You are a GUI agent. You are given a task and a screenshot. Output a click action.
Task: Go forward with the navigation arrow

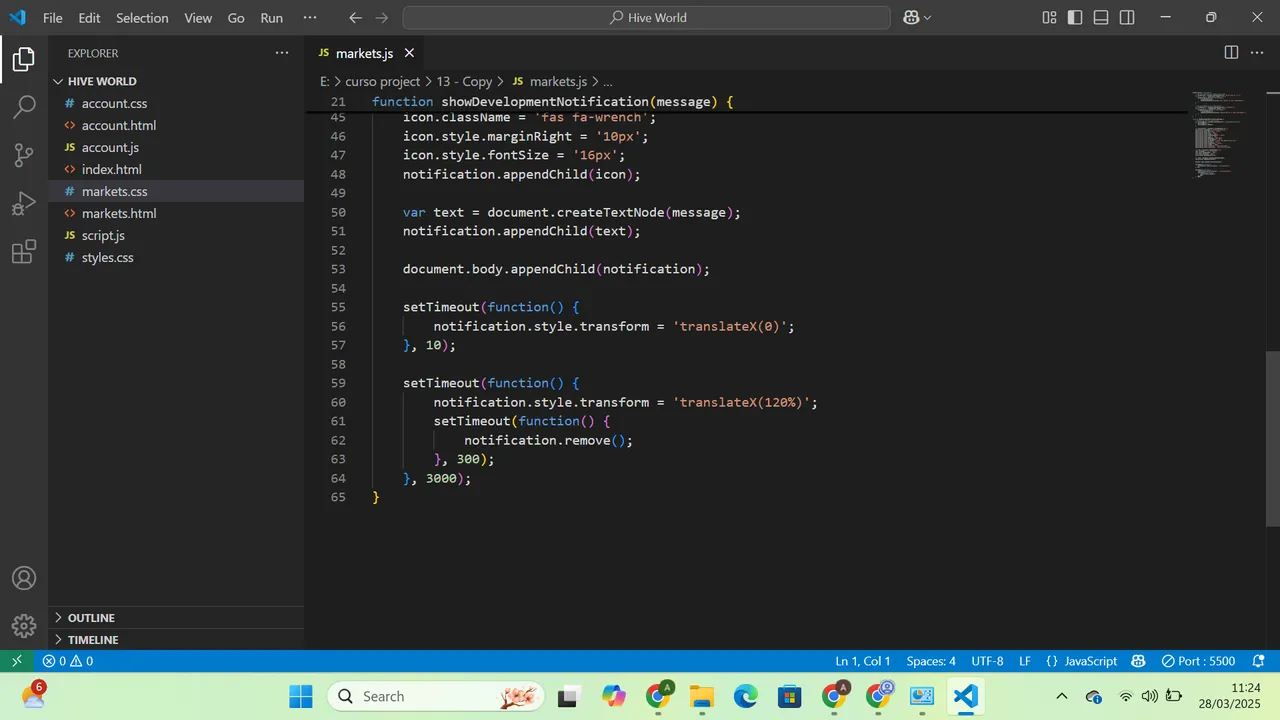point(383,18)
